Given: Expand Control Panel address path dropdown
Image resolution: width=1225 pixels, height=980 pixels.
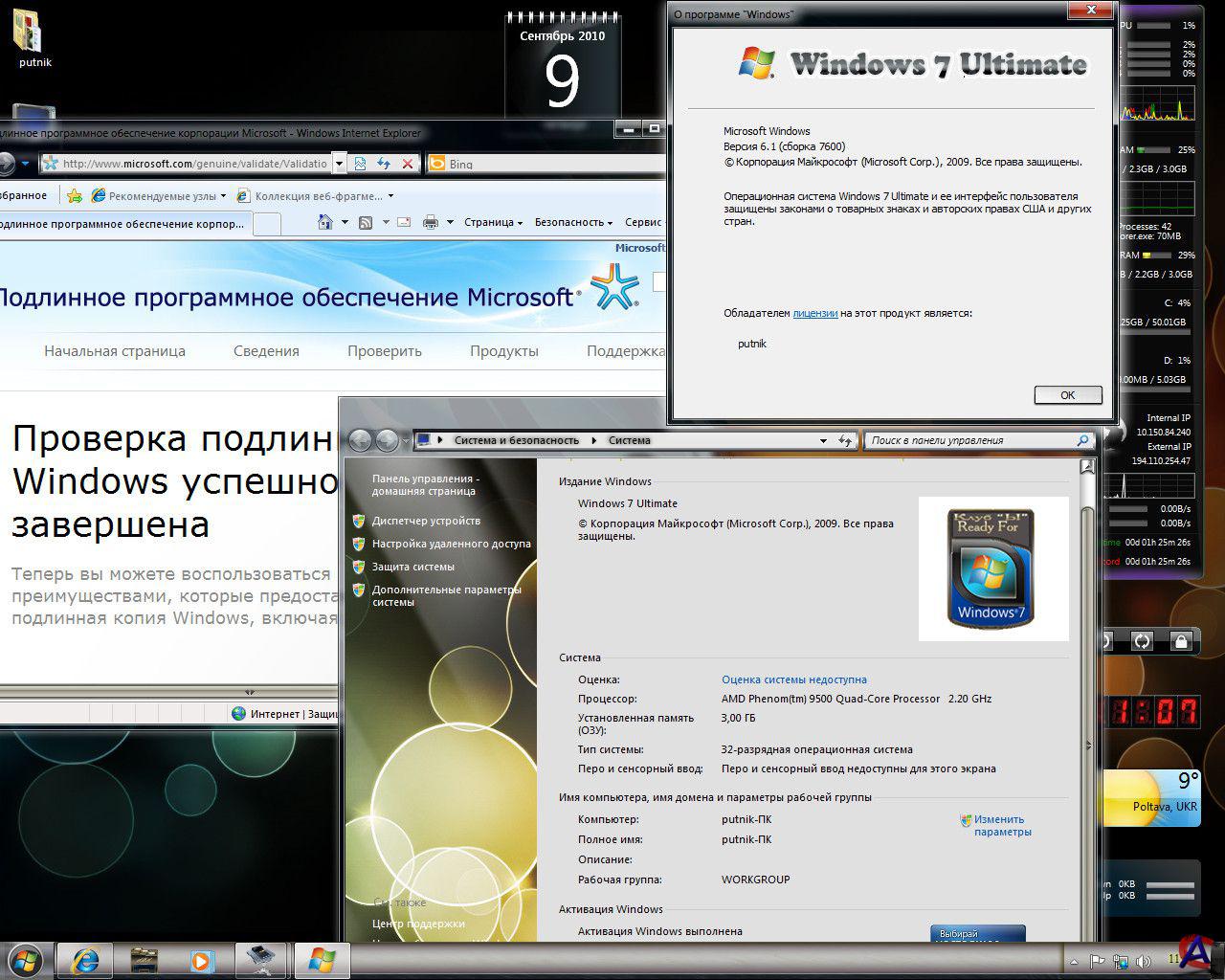Looking at the screenshot, I should [x=823, y=441].
